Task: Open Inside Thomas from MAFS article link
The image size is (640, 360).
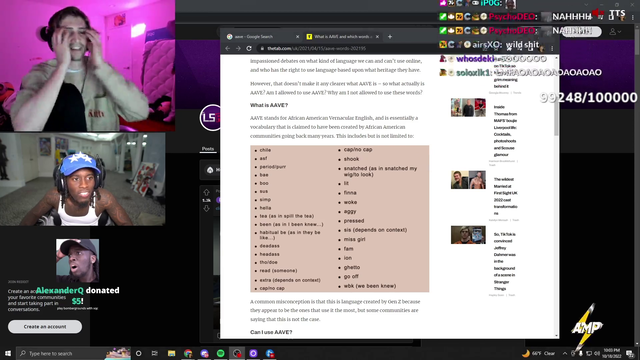Action: tap(505, 131)
